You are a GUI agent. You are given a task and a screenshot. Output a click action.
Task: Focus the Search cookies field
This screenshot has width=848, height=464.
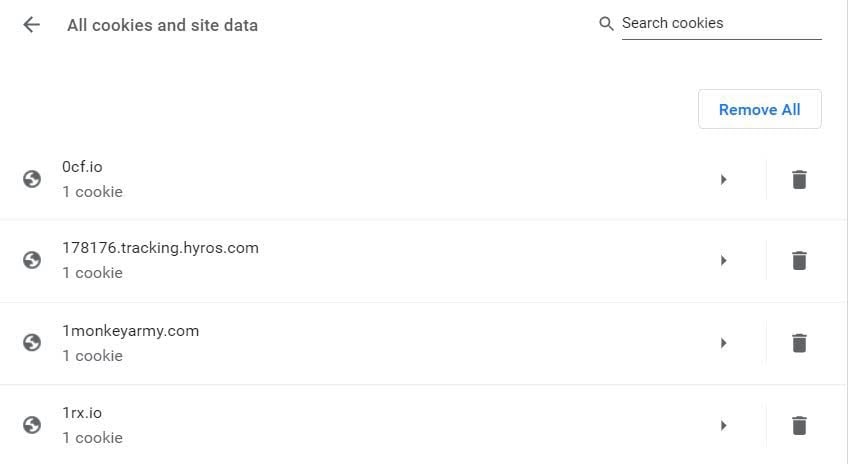[720, 24]
